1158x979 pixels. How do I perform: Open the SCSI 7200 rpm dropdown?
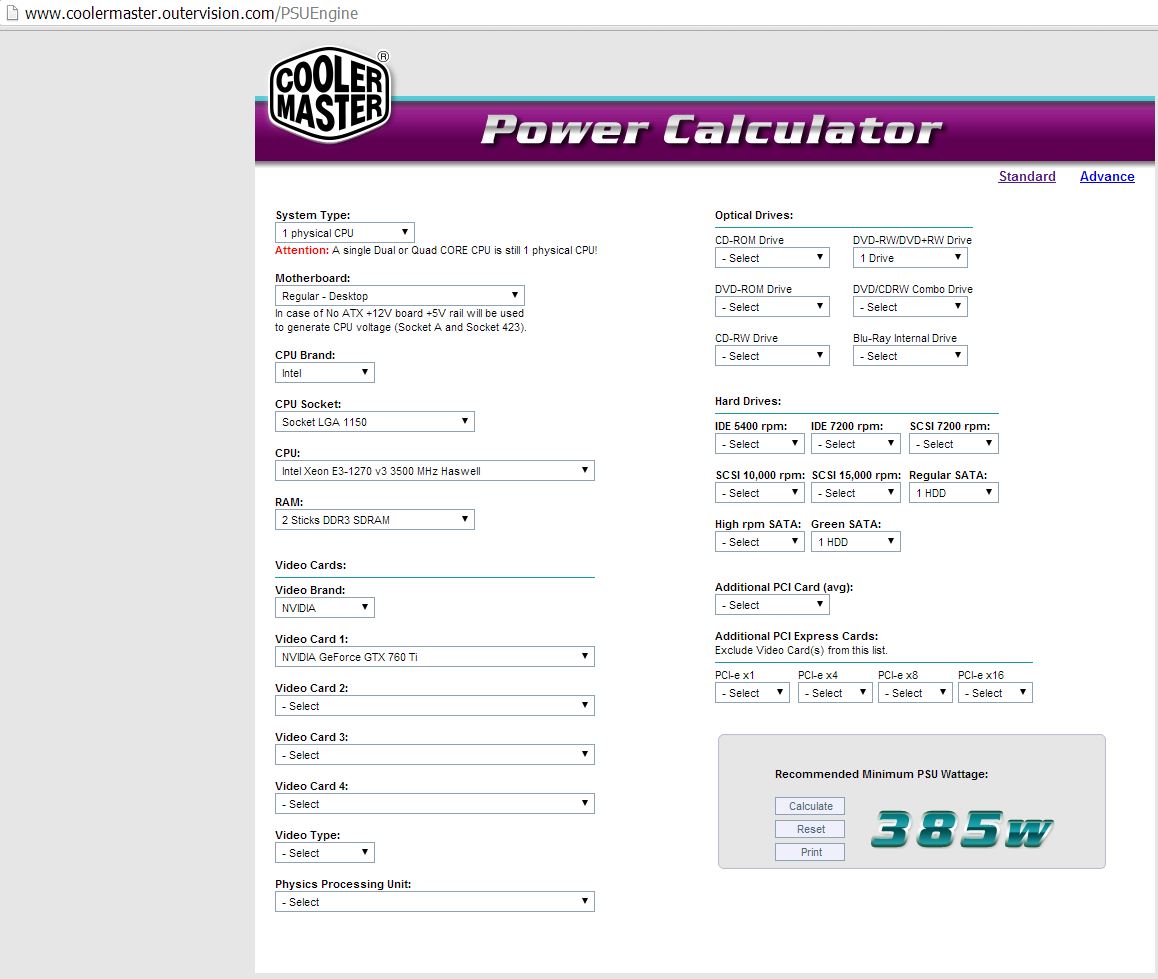tap(953, 444)
